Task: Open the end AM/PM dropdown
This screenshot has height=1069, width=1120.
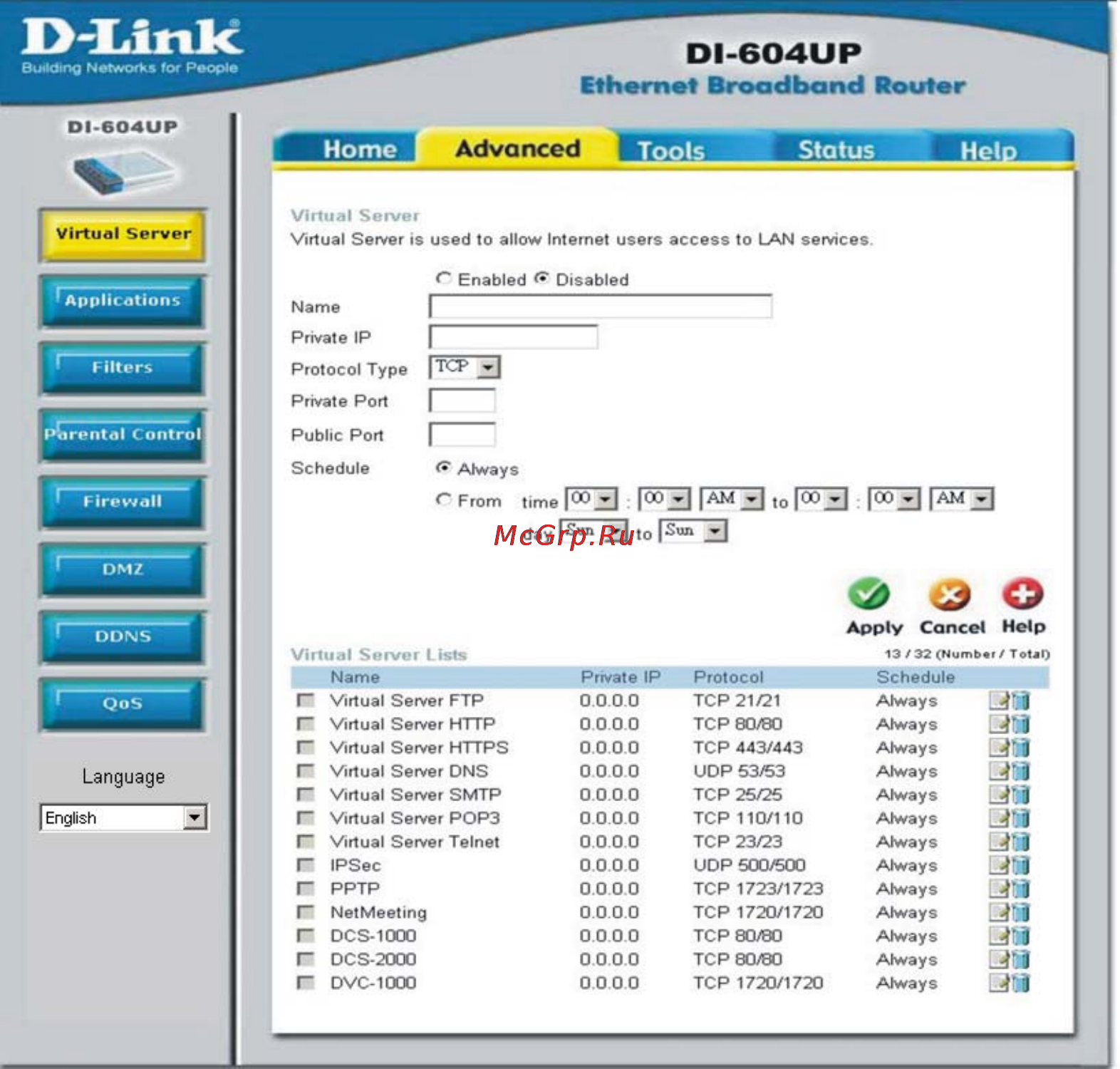Action: click(962, 499)
